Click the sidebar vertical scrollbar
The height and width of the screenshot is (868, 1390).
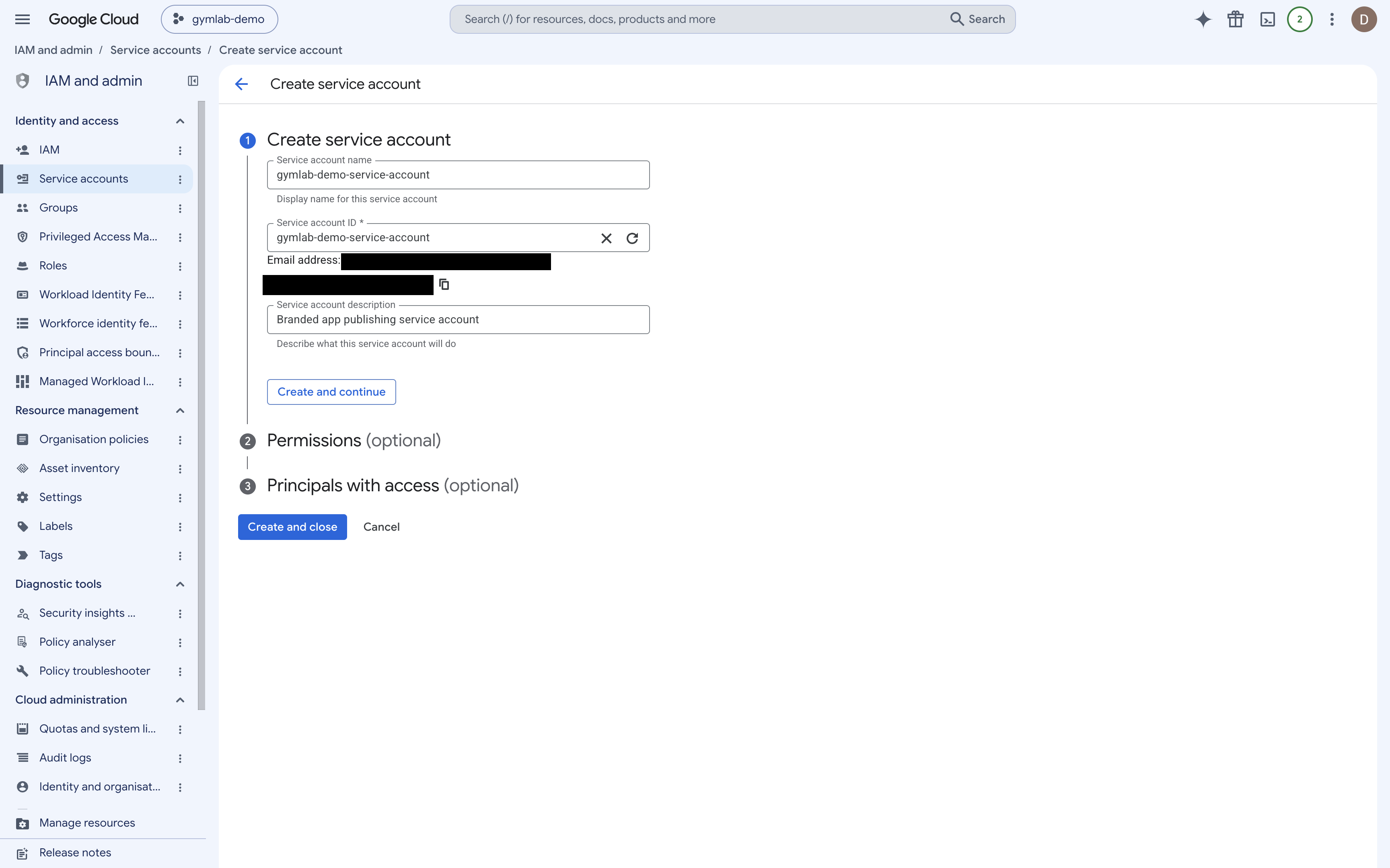point(202,405)
